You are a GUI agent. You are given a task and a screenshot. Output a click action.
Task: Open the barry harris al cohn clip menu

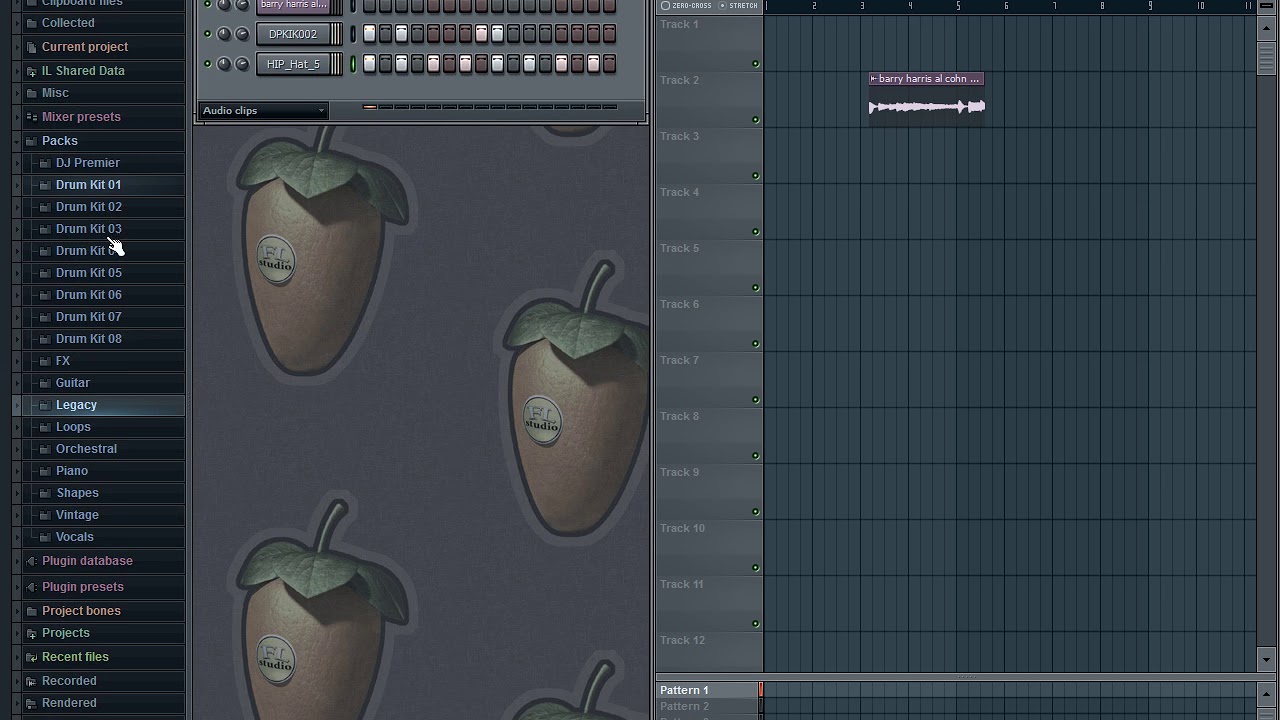pos(873,79)
